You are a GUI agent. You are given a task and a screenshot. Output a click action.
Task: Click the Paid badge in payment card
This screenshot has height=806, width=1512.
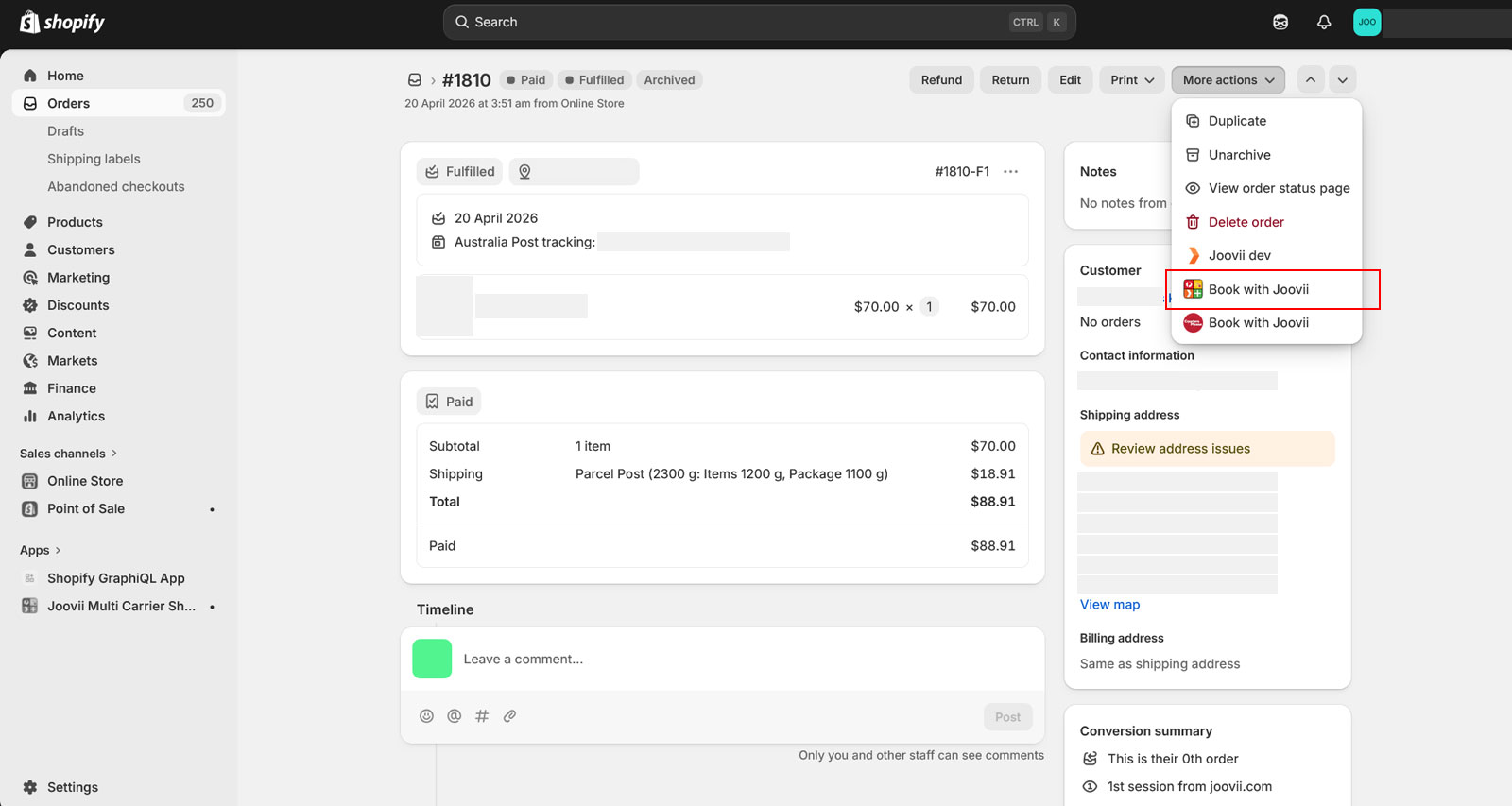(x=449, y=402)
